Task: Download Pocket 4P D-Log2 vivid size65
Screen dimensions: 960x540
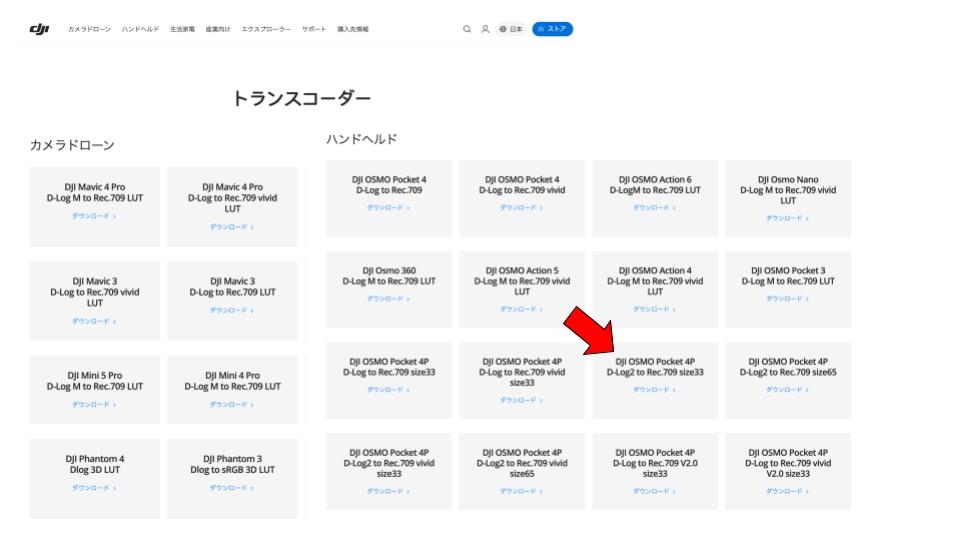Action: pos(522,492)
